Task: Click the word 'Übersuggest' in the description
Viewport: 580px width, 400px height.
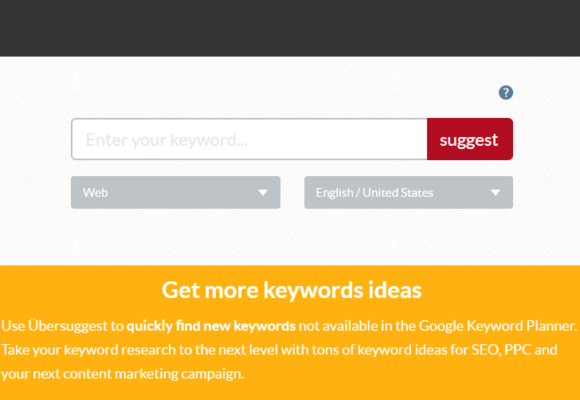Action: 73,326
